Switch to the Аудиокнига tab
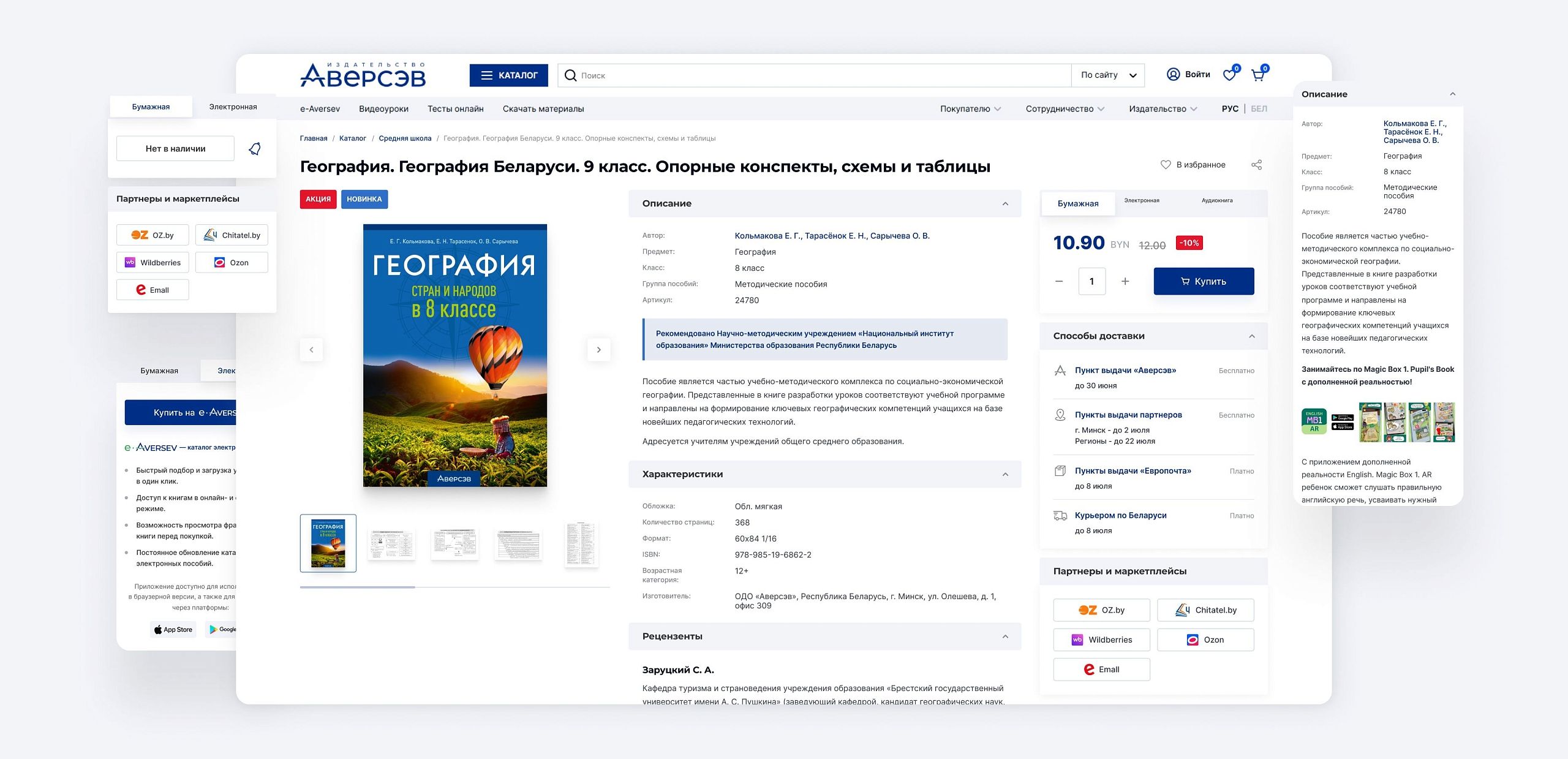The image size is (1568, 759). click(1216, 201)
